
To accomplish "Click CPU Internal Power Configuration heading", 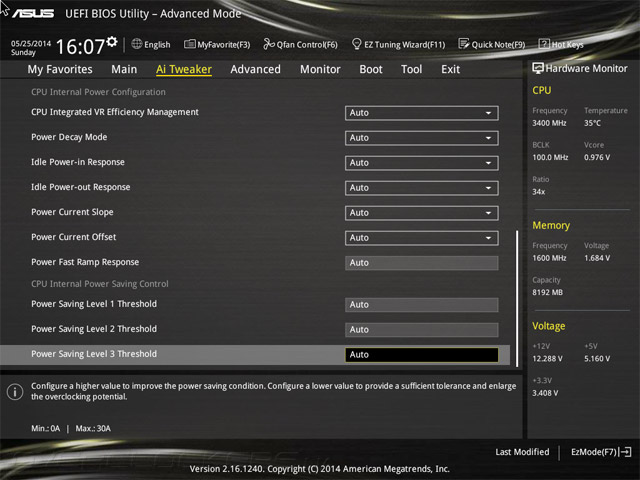I will pos(98,92).
